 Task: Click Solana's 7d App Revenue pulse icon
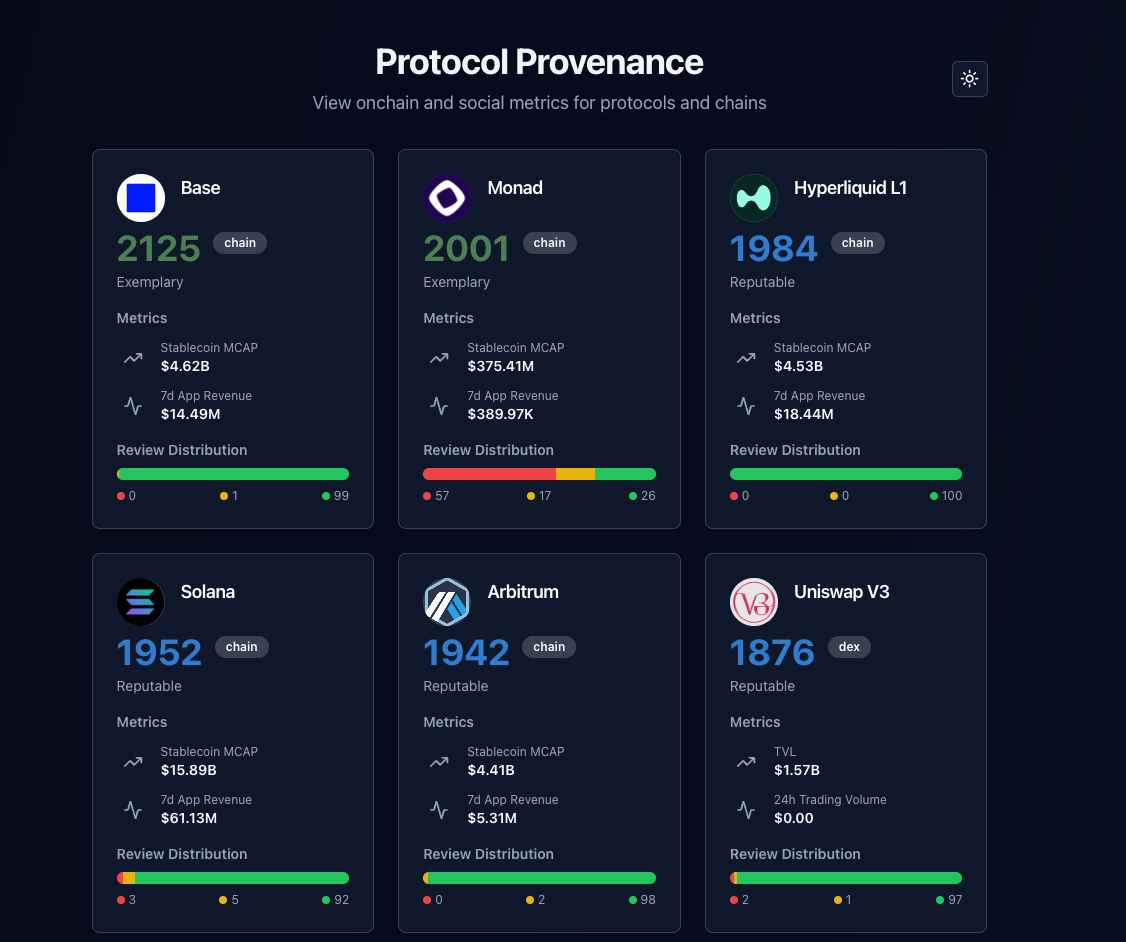coord(133,809)
